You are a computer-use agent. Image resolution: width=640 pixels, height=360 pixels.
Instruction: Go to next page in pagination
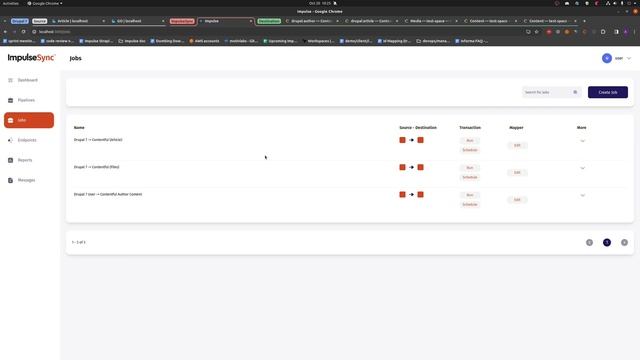click(624, 242)
